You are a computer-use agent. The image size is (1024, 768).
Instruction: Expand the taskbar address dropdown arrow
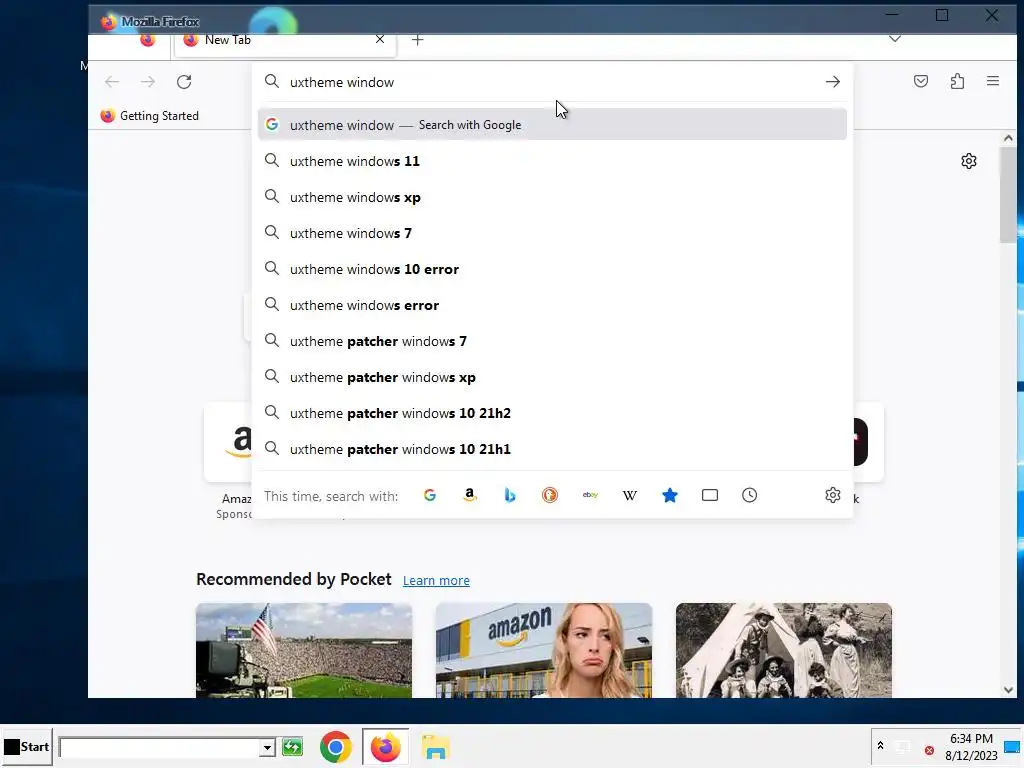pos(266,747)
